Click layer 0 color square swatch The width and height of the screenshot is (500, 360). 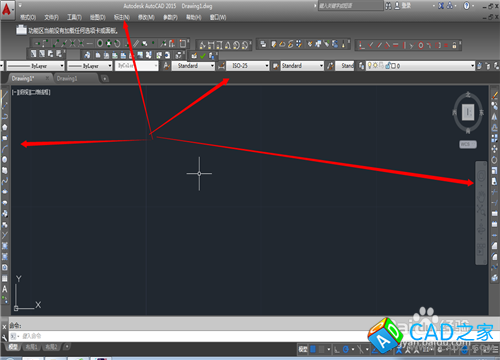point(393,66)
